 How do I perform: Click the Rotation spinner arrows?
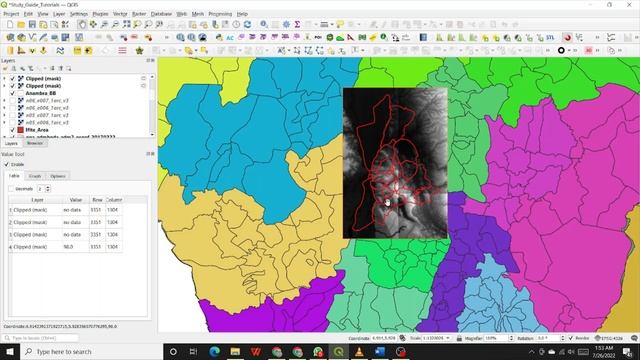[562, 338]
